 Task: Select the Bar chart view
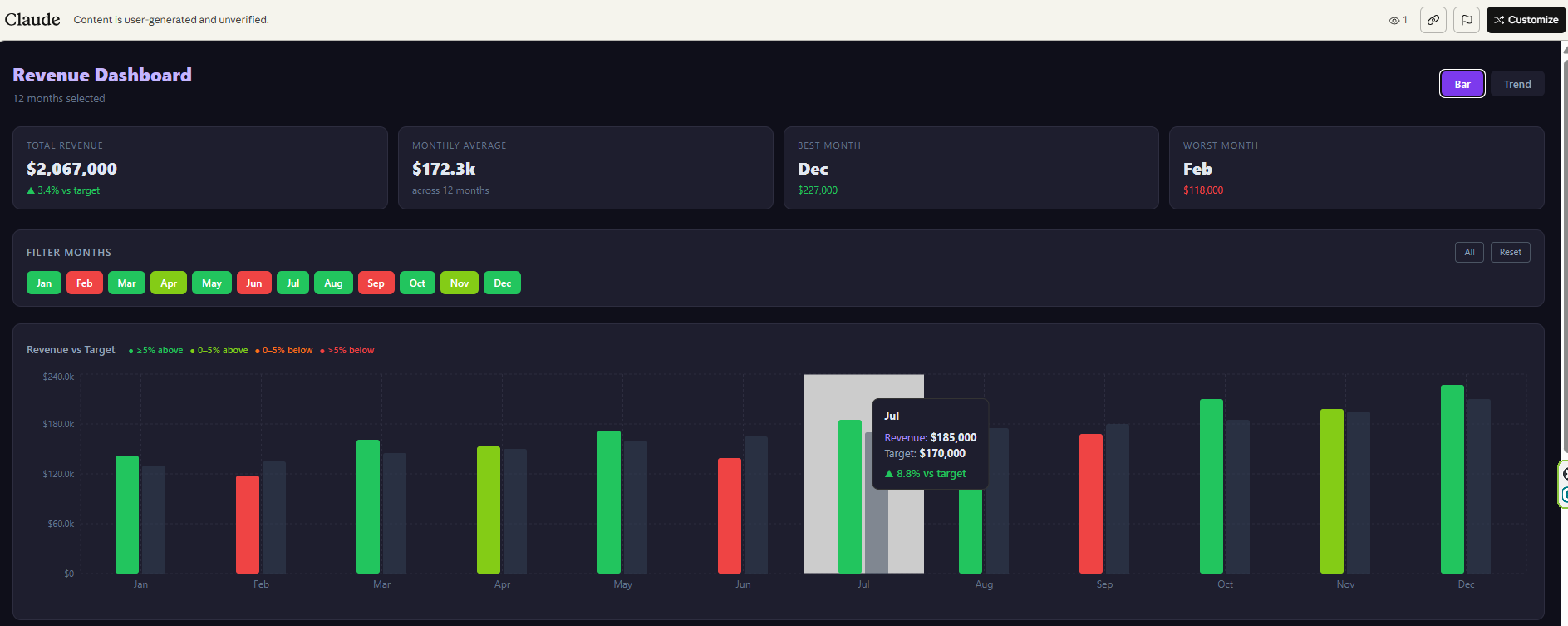coord(1462,84)
